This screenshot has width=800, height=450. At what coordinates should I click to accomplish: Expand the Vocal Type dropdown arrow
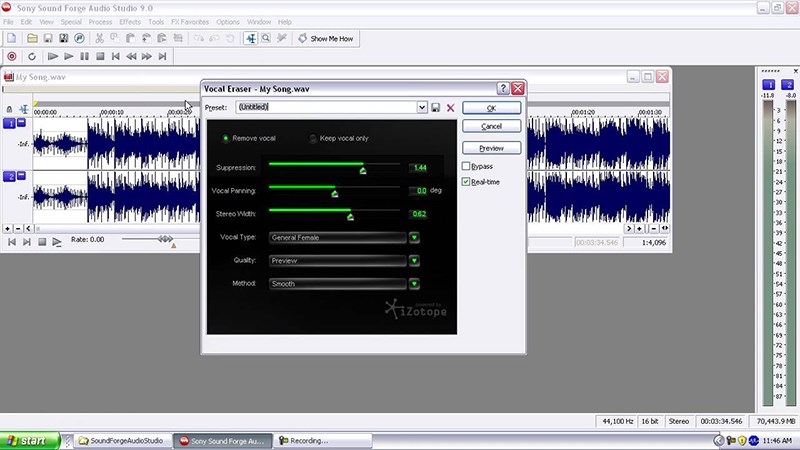tap(414, 237)
